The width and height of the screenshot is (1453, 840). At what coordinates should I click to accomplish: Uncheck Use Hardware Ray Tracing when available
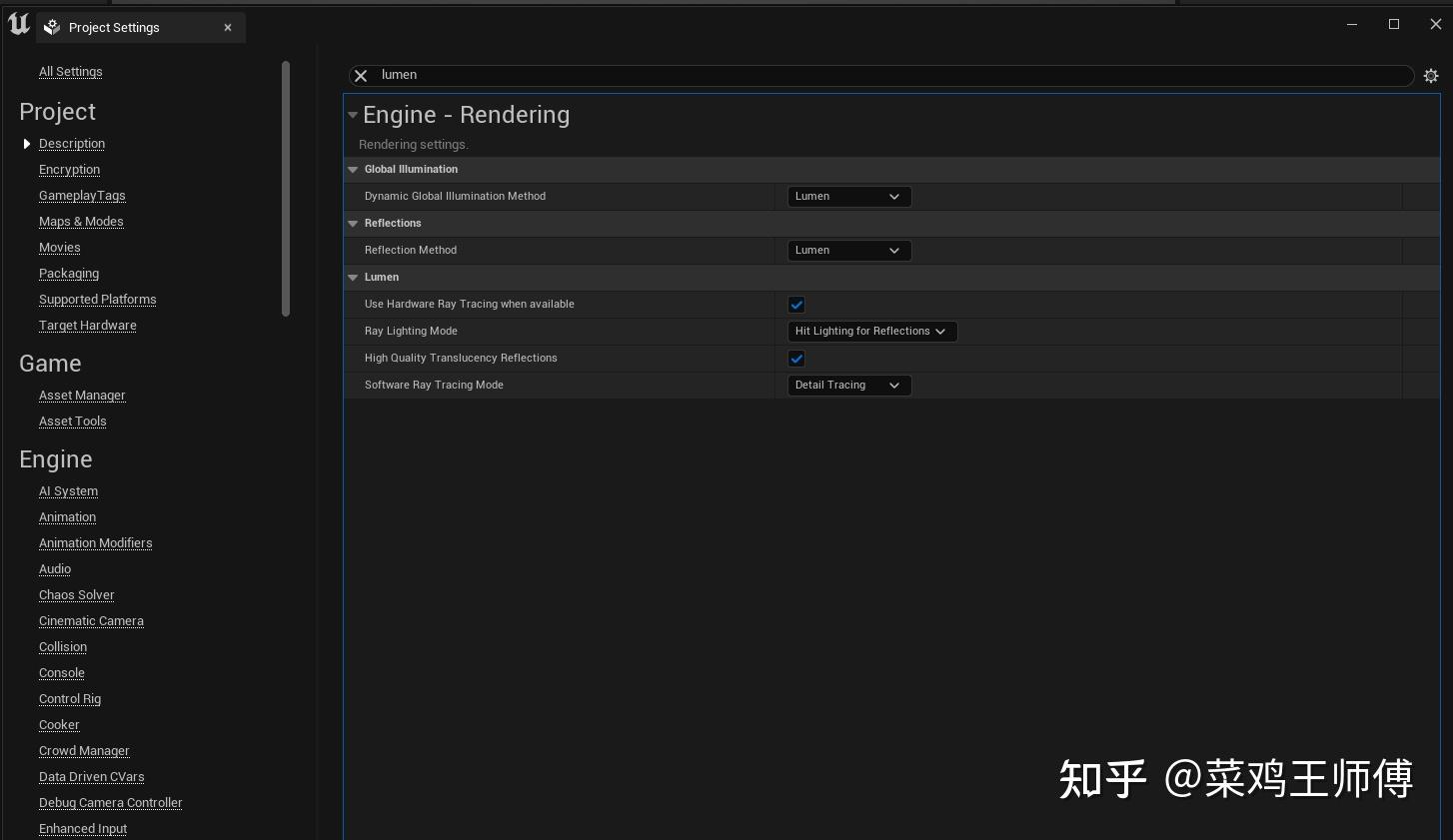pos(796,304)
